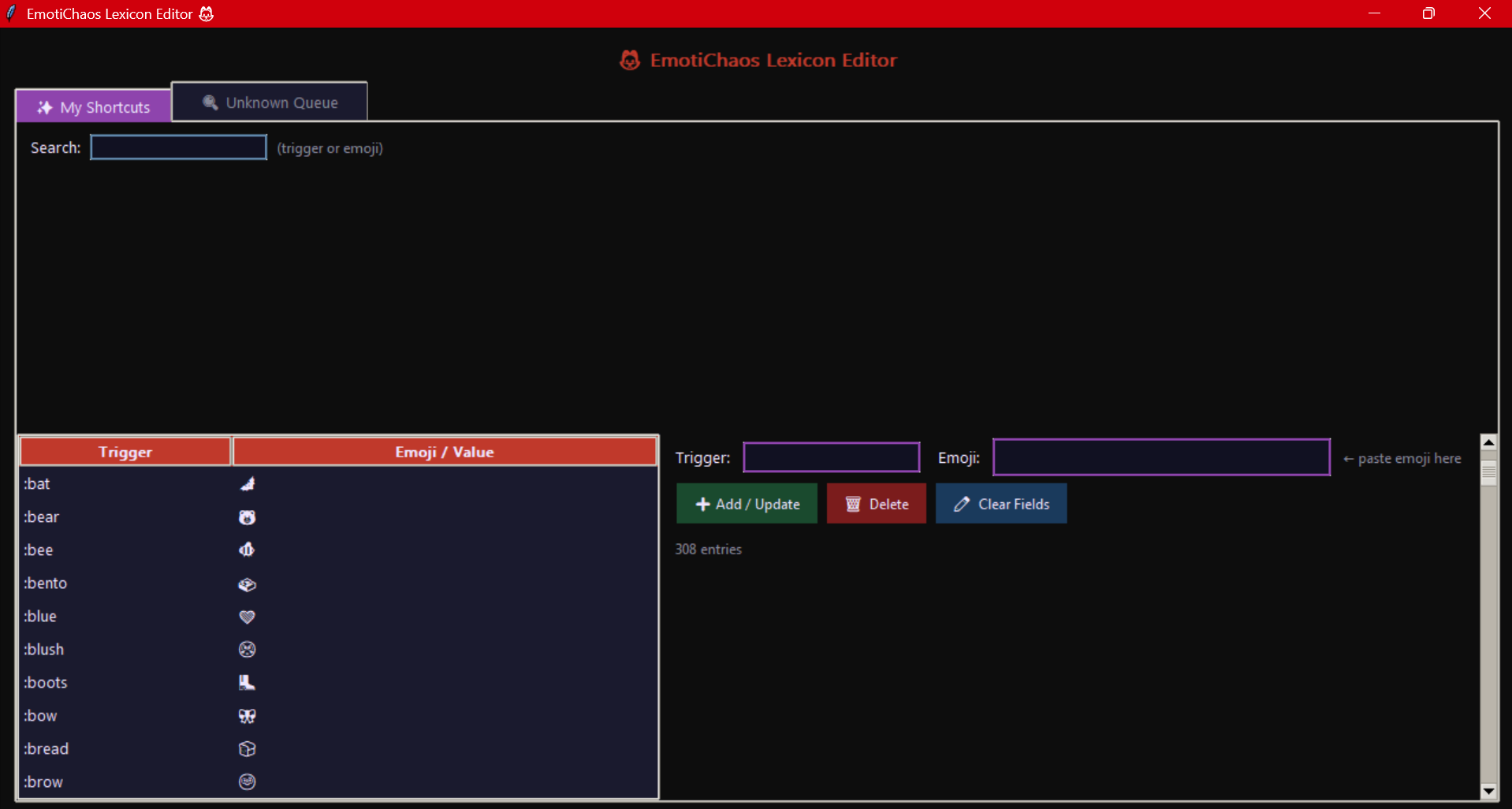The width and height of the screenshot is (1512, 809).
Task: Click the bear face emoji value
Action: pos(248,517)
